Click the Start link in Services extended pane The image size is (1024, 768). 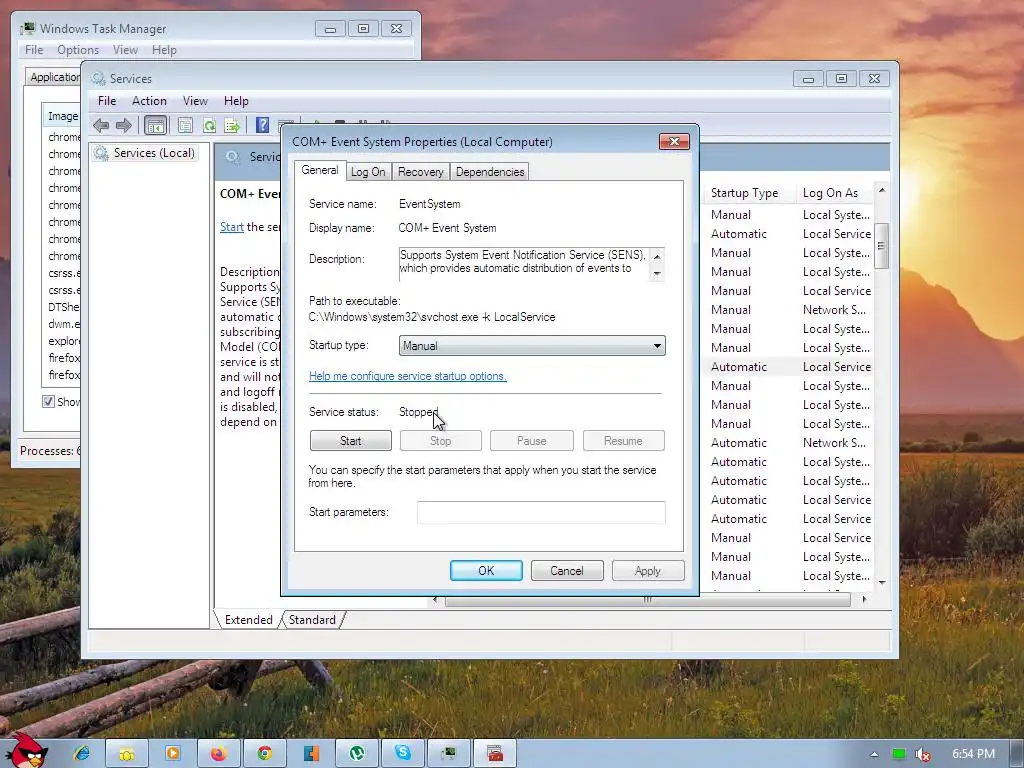click(x=232, y=227)
